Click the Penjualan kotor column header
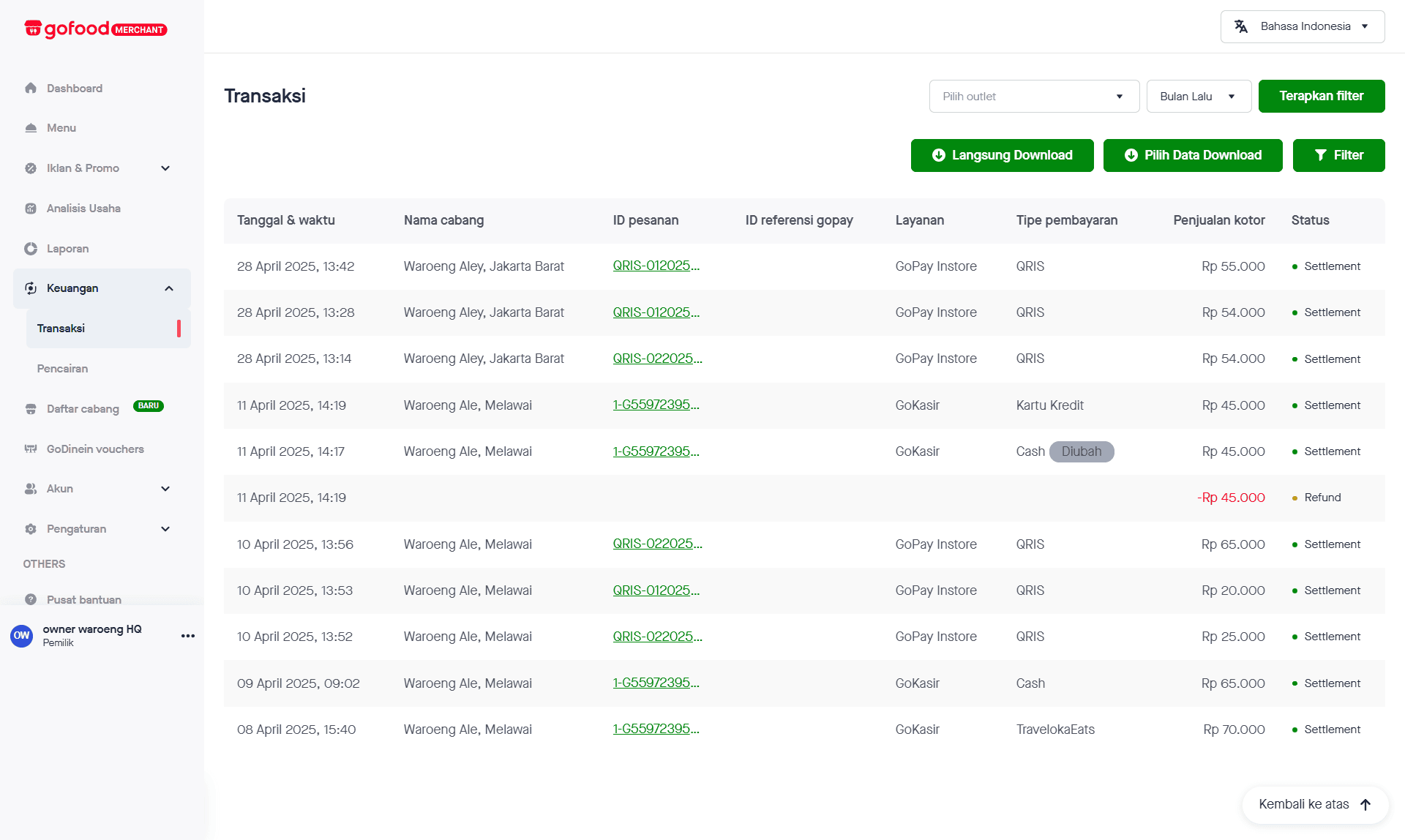1405x840 pixels. coord(1219,220)
